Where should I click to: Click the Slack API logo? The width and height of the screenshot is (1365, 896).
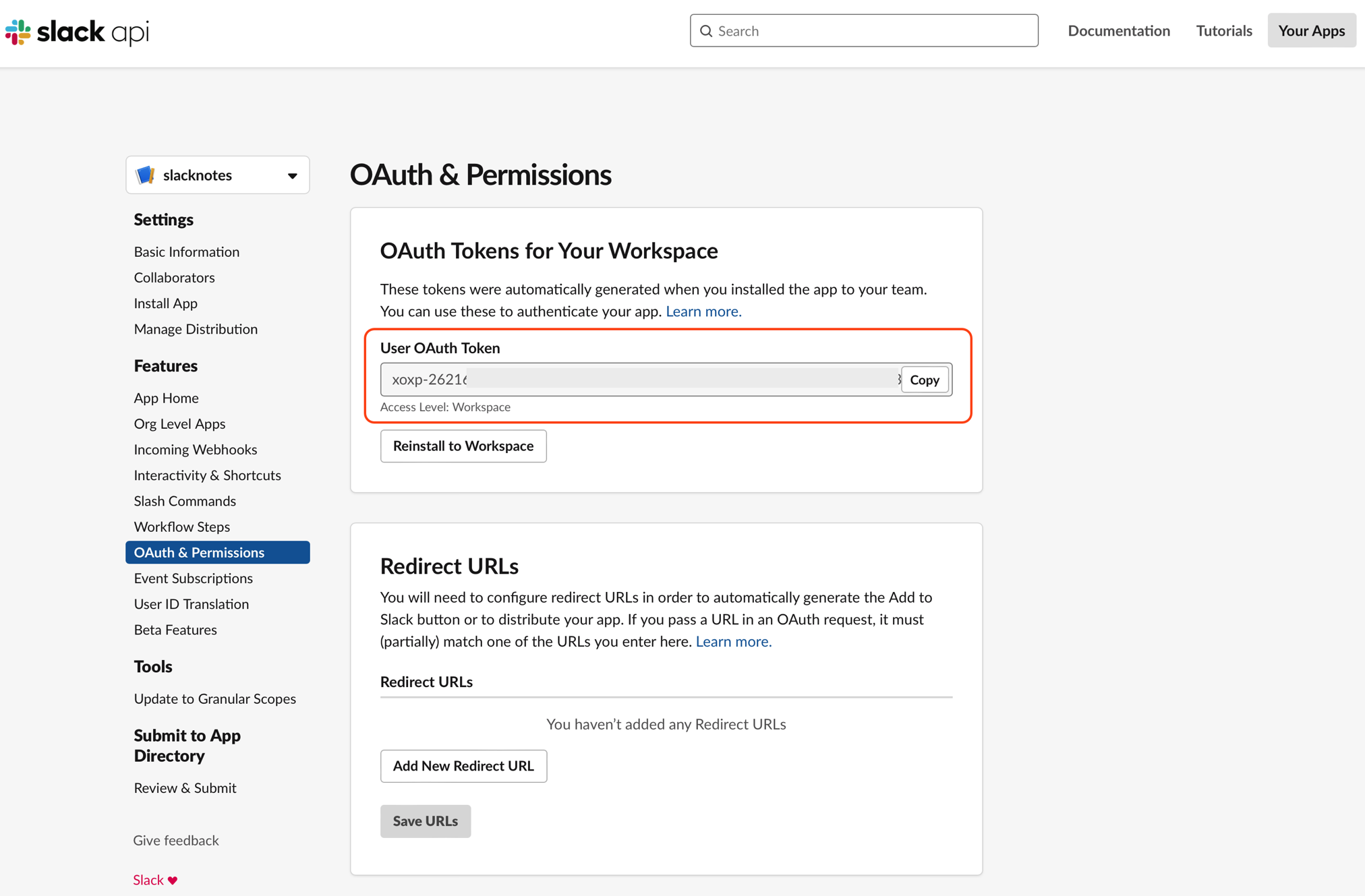click(x=77, y=32)
